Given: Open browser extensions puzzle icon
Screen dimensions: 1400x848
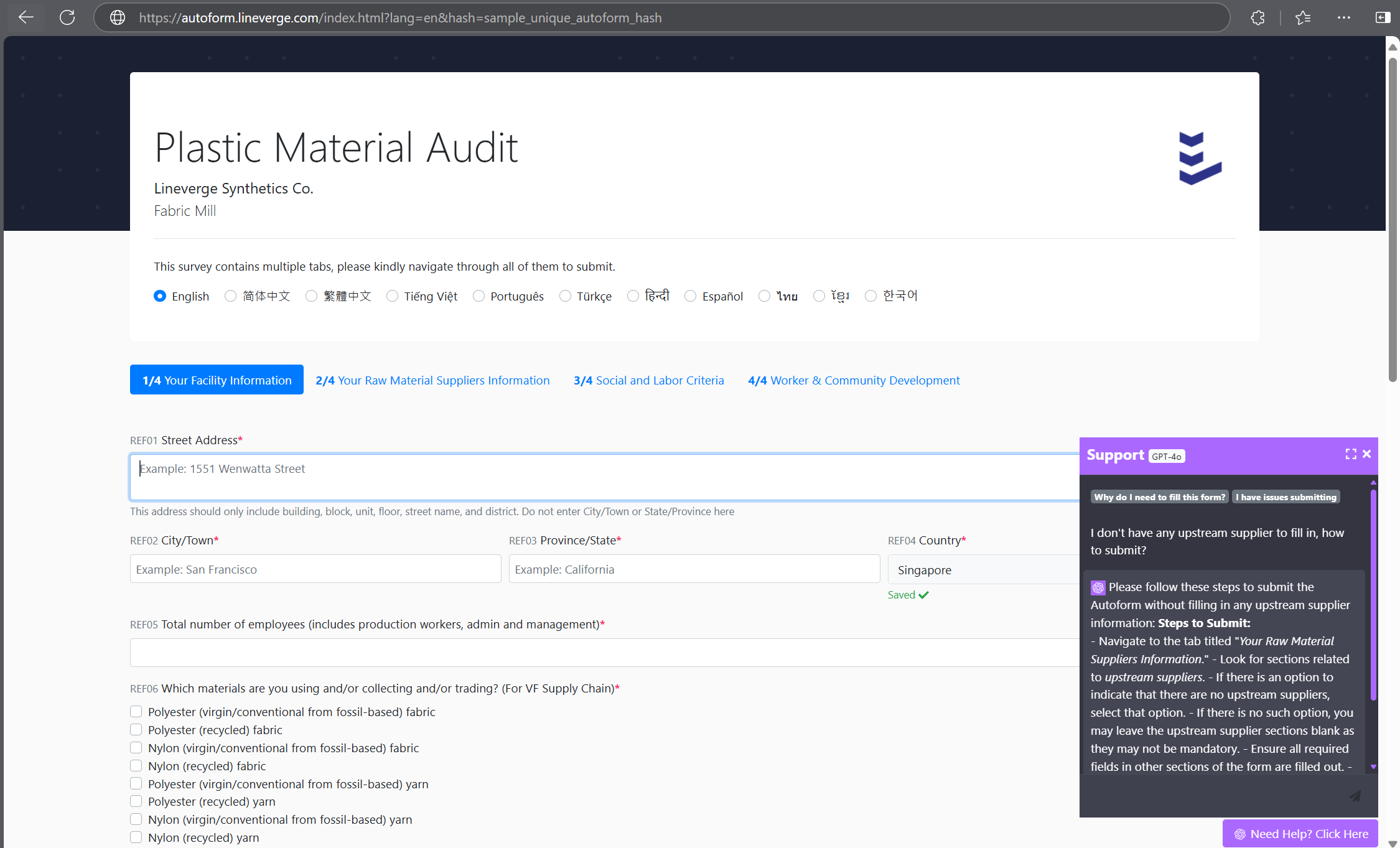Looking at the screenshot, I should point(1258,17).
